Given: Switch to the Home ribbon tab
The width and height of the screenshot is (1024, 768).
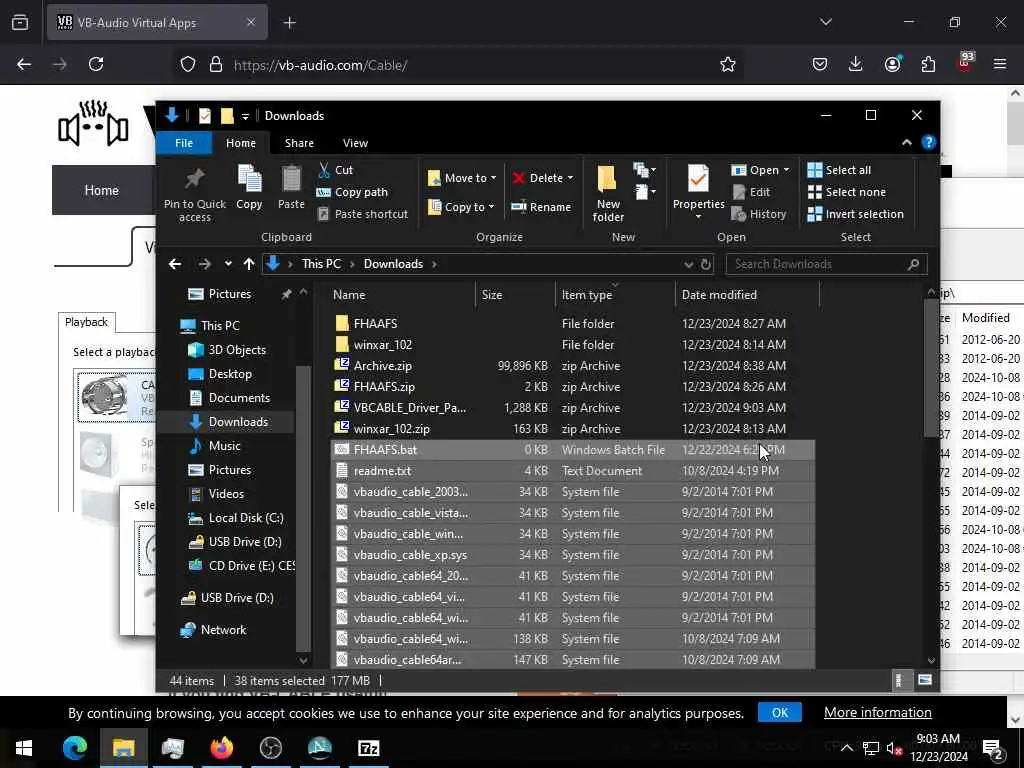Looking at the screenshot, I should [241, 143].
